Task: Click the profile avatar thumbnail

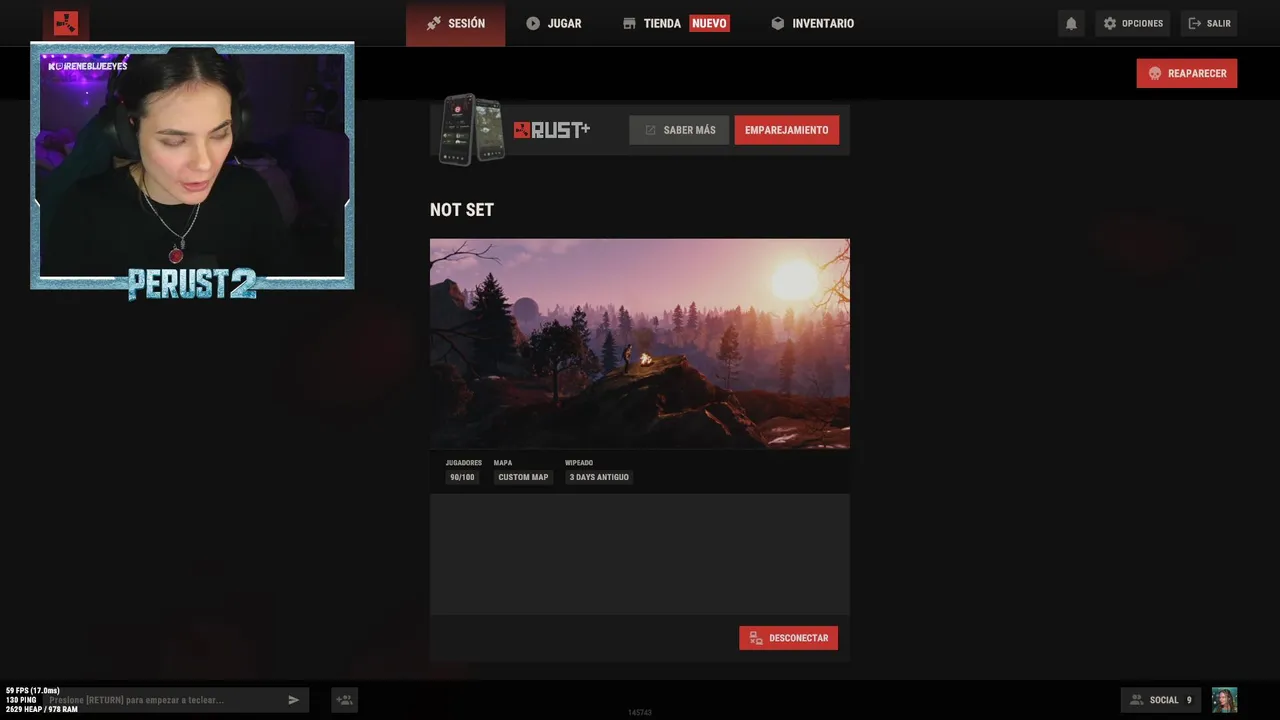Action: [1224, 700]
